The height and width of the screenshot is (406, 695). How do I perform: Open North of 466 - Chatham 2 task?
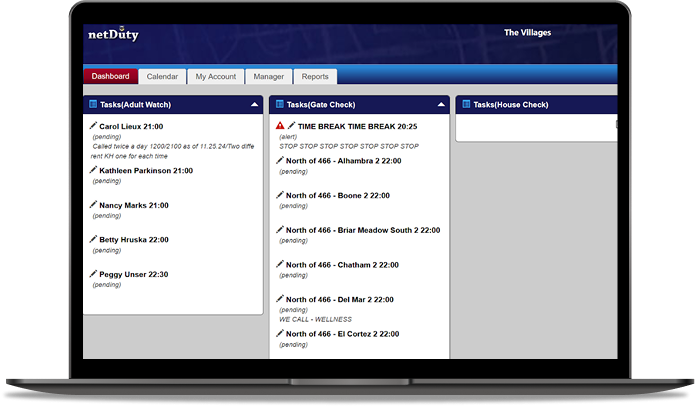(342, 265)
